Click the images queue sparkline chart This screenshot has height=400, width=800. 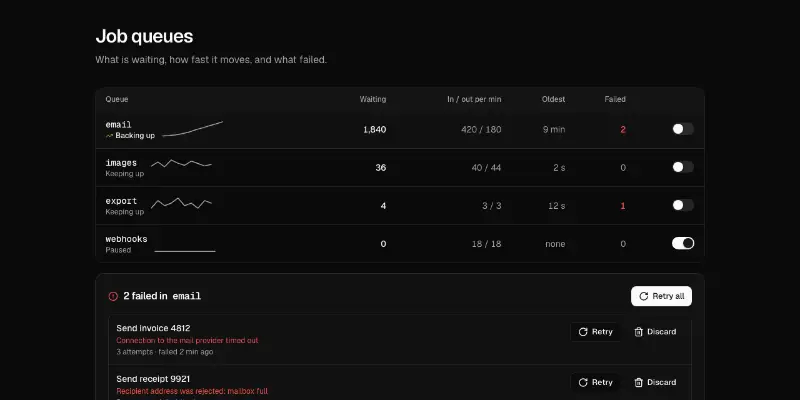click(x=181, y=163)
